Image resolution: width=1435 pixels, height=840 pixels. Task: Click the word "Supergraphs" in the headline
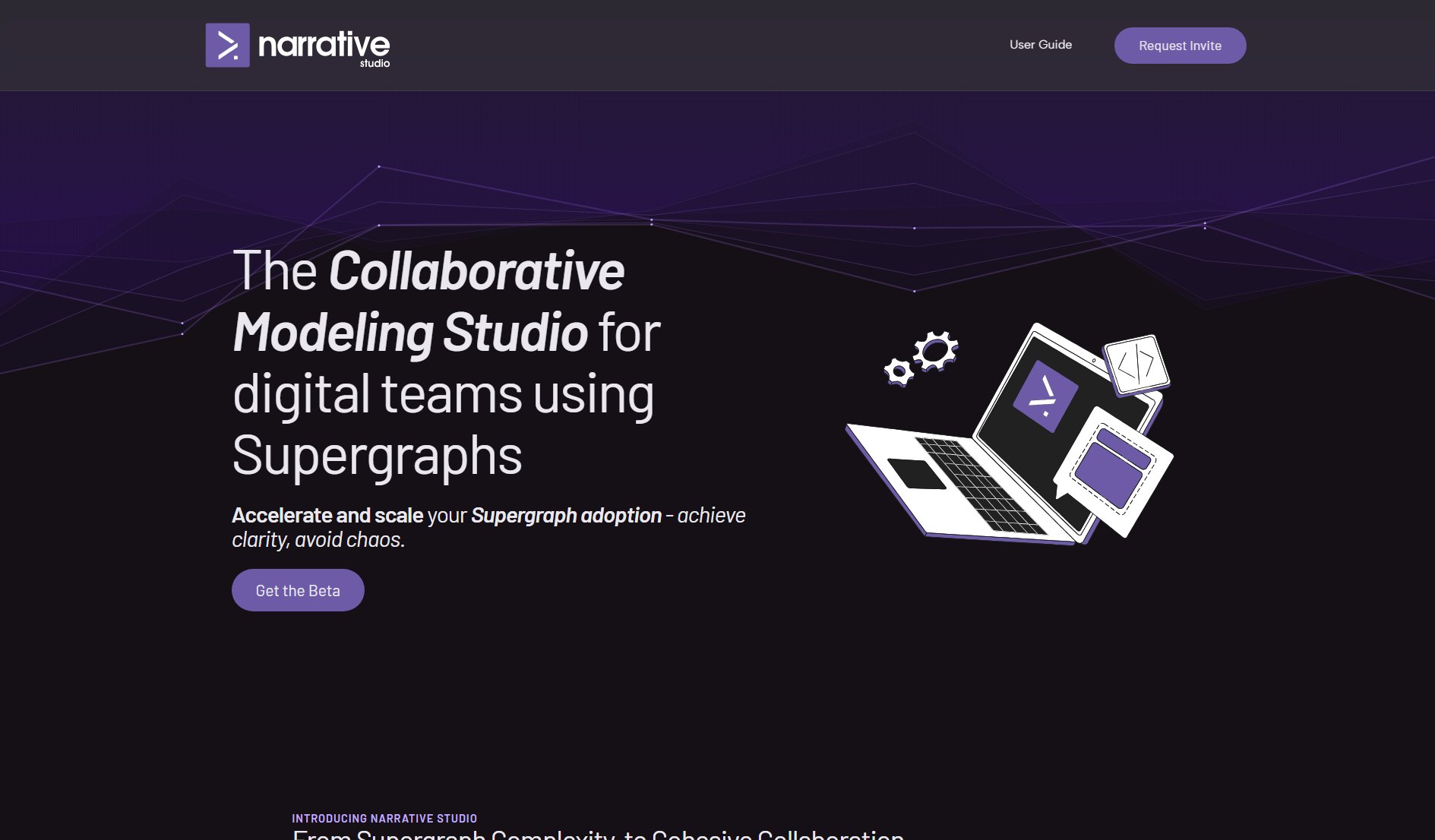coord(377,456)
